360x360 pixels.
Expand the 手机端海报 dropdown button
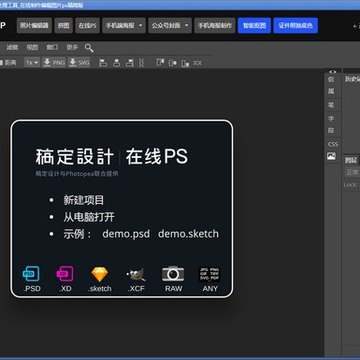[124, 25]
